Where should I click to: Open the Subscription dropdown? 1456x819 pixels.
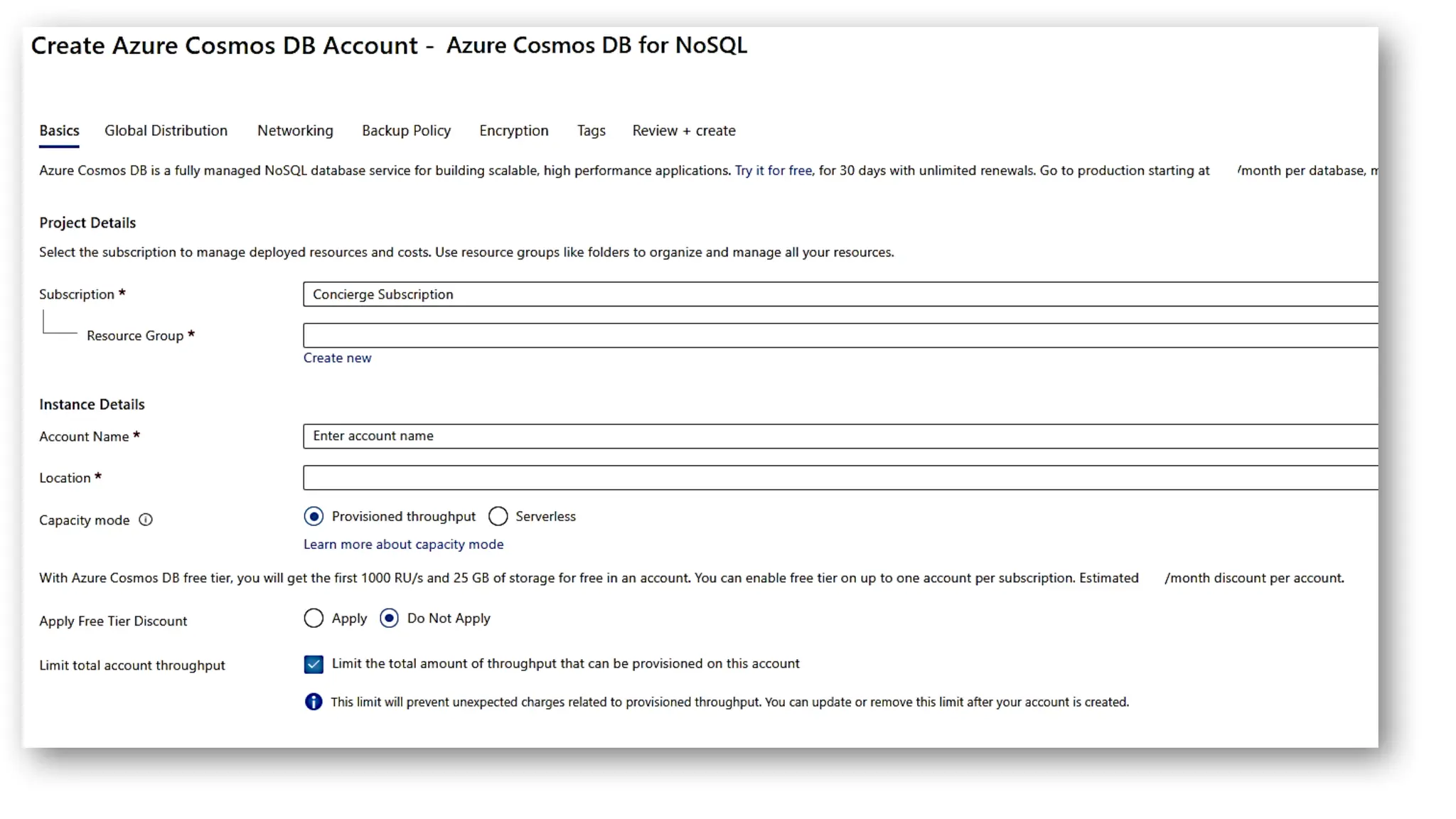(839, 294)
